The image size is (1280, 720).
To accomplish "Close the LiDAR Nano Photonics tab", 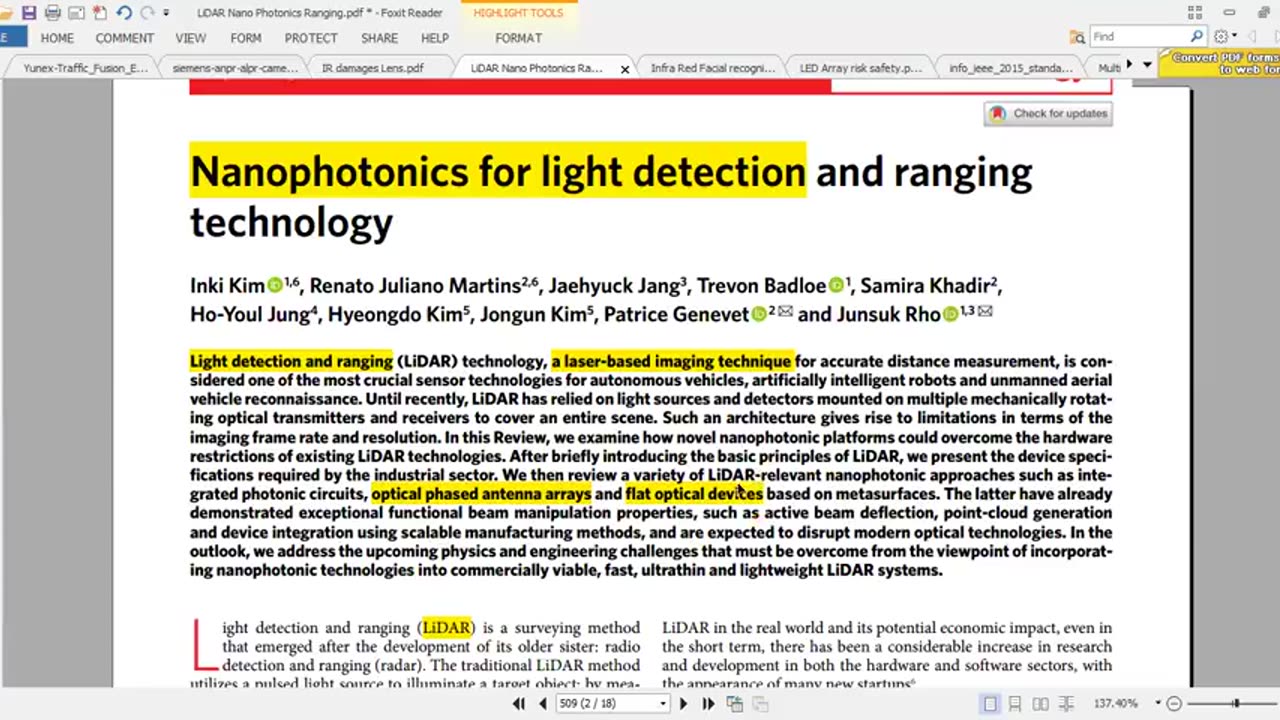I will 625,69.
